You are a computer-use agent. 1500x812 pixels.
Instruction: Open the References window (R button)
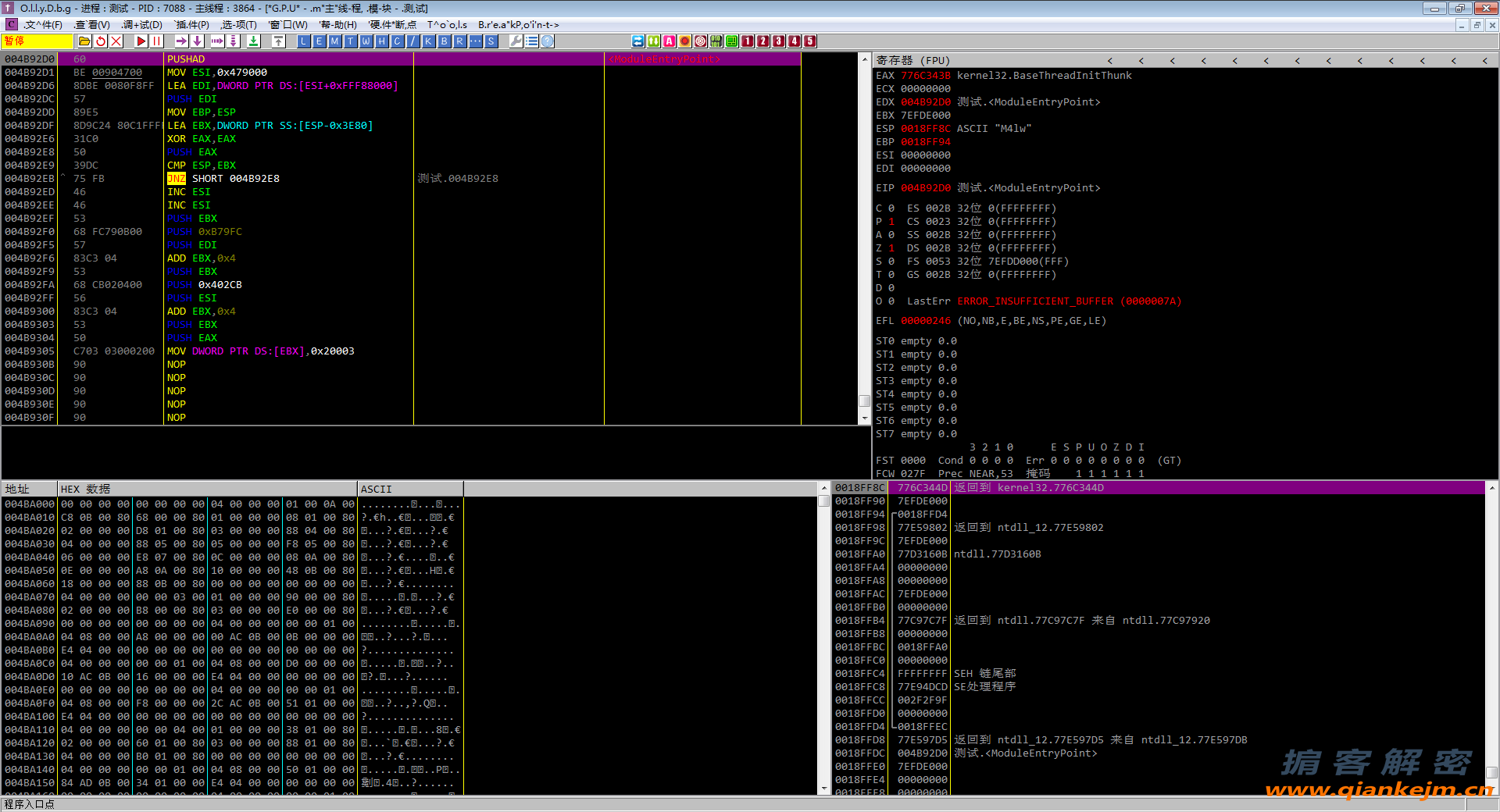[460, 41]
